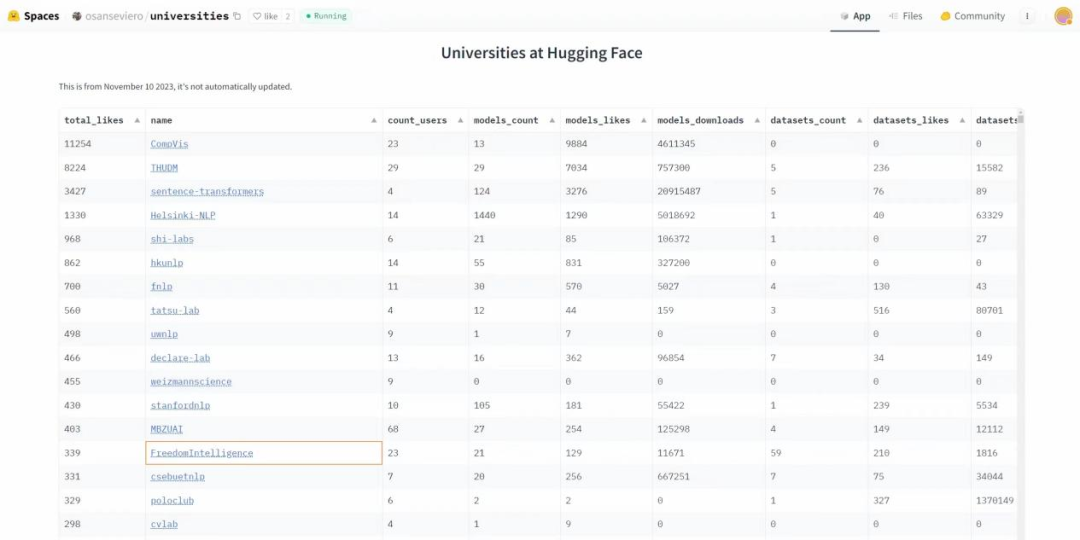Select the total_likes cell 11254
The width and height of the screenshot is (1080, 540).
[102, 144]
